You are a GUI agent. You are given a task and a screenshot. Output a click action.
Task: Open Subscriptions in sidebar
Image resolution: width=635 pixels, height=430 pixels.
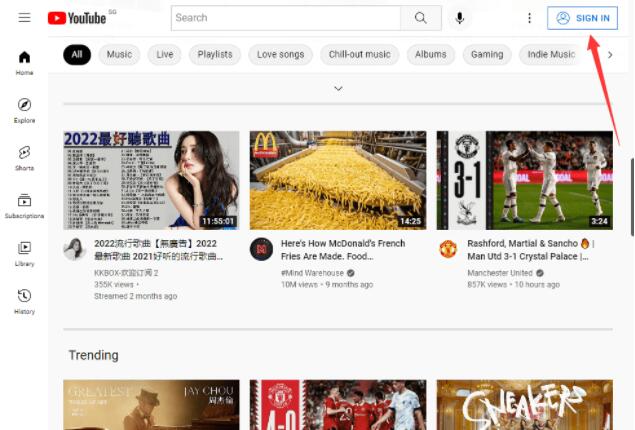(24, 206)
